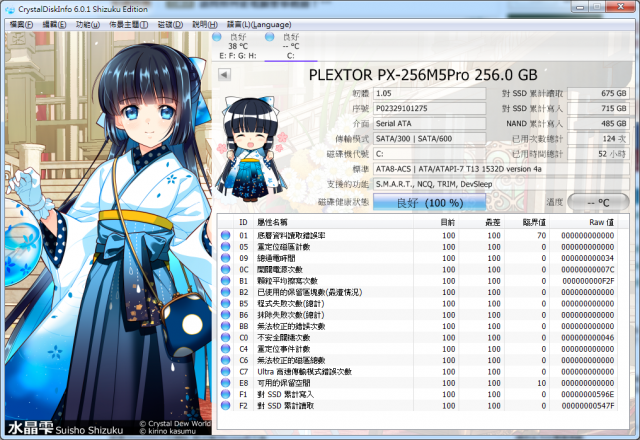
Task: Select the C: disk tab
Action: pyautogui.click(x=291, y=46)
